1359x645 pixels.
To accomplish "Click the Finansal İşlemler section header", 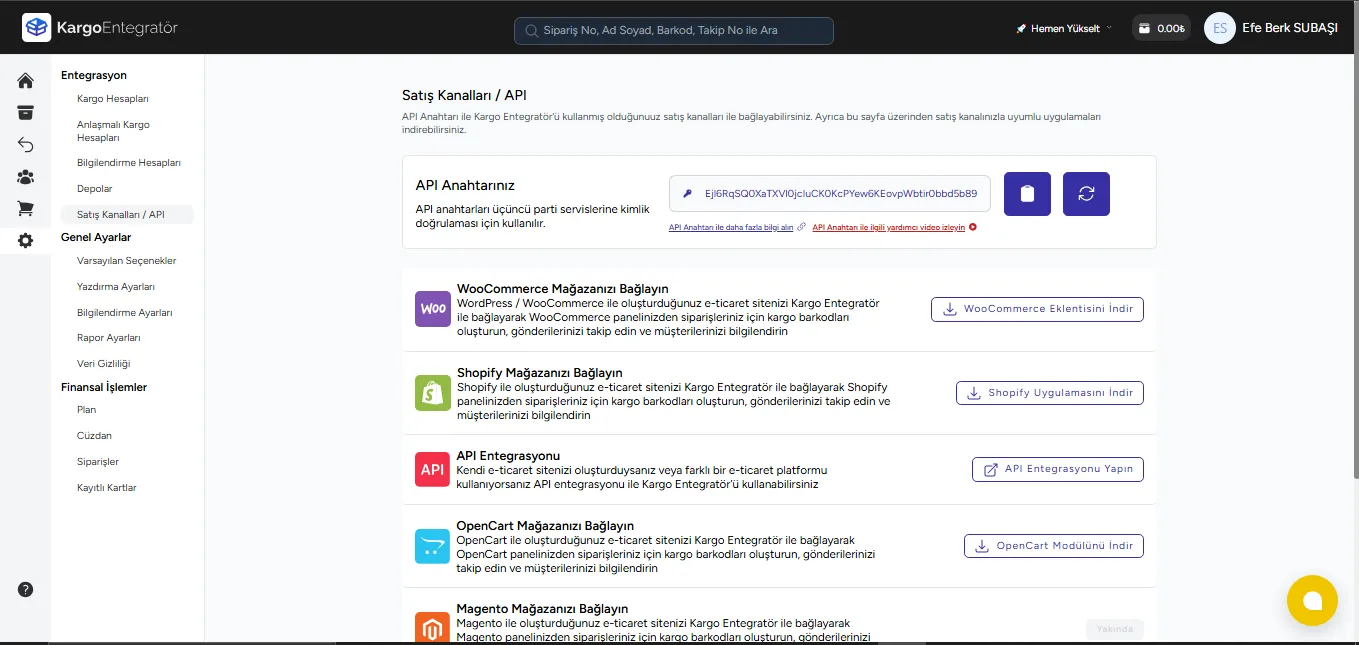I will [x=104, y=387].
